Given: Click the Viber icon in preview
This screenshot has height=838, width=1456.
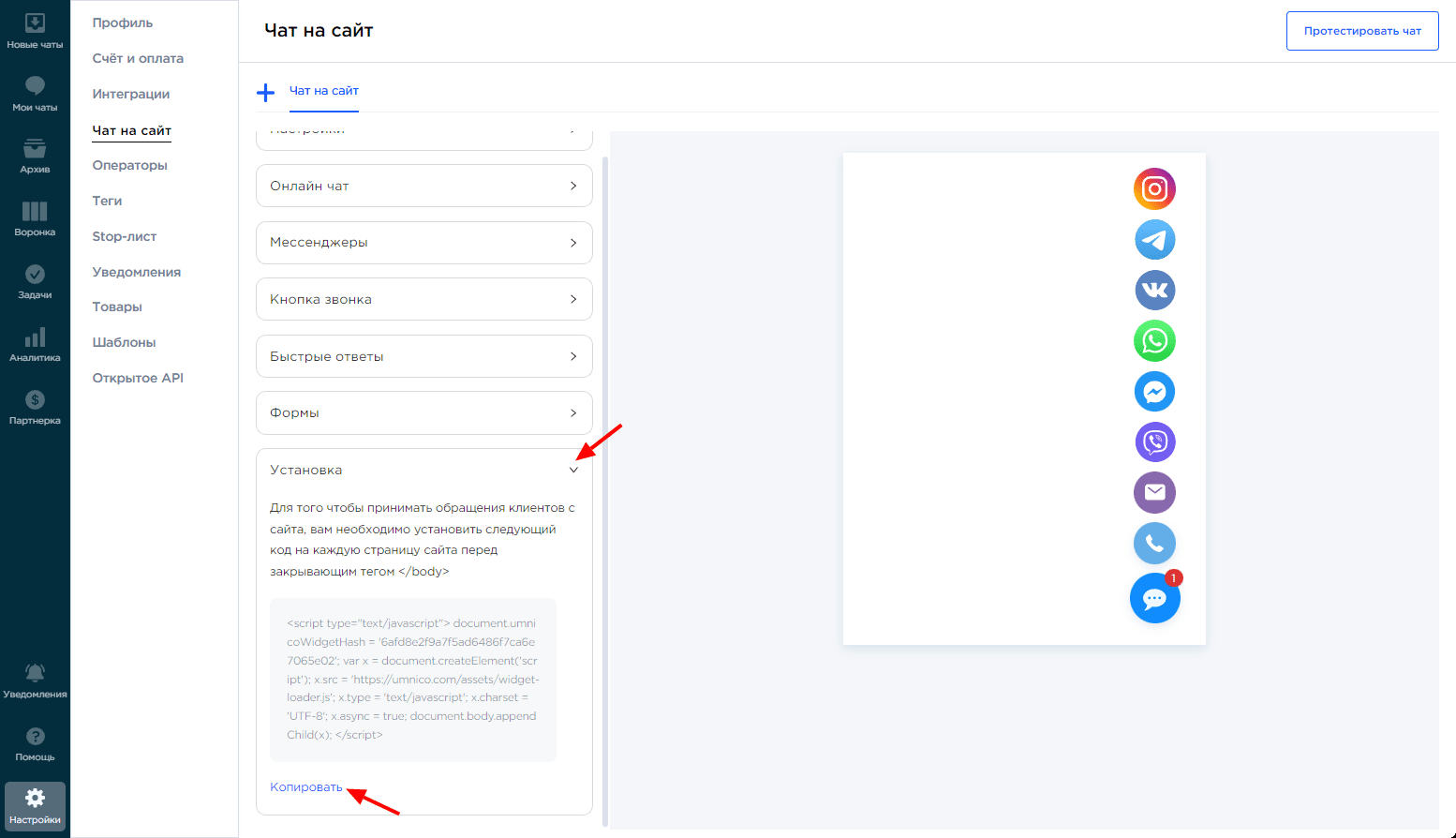Looking at the screenshot, I should [x=1154, y=442].
